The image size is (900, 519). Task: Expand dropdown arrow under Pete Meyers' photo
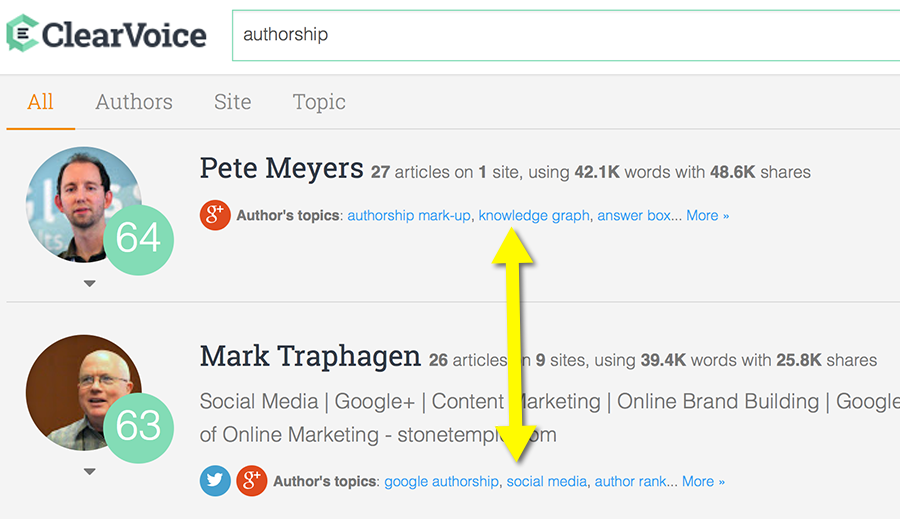coord(89,284)
